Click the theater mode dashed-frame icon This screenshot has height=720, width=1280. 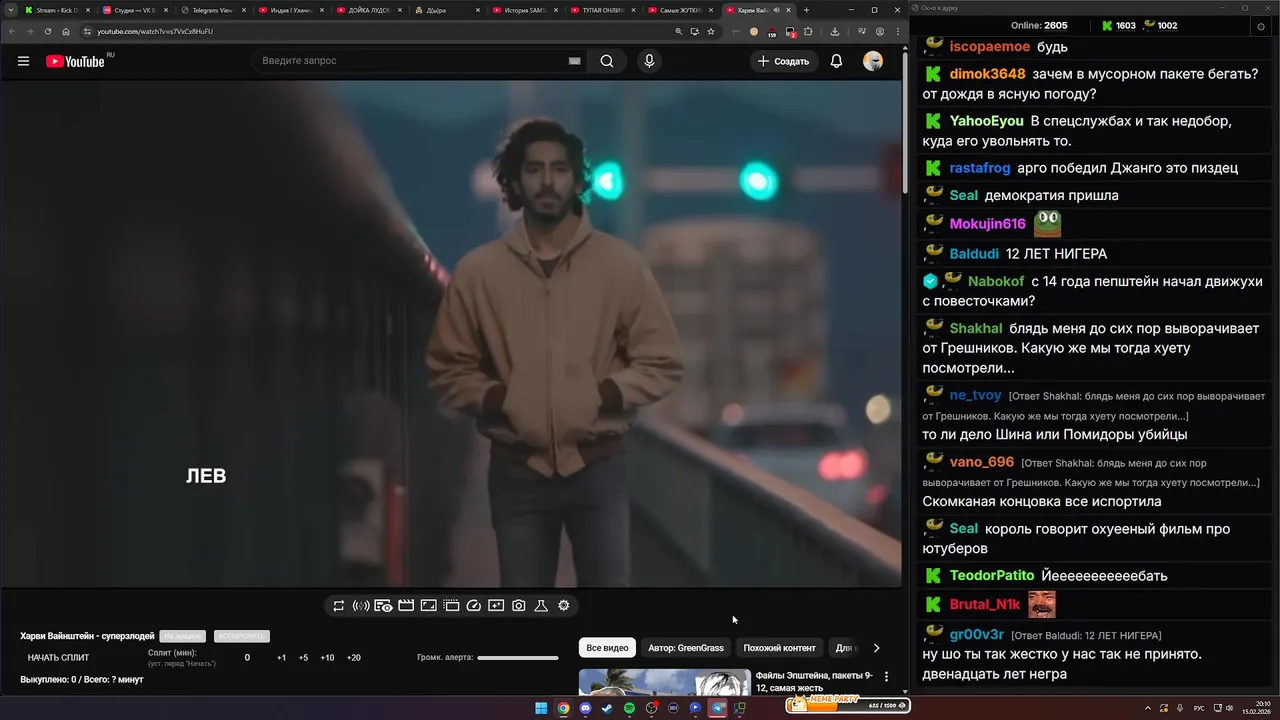(451, 606)
